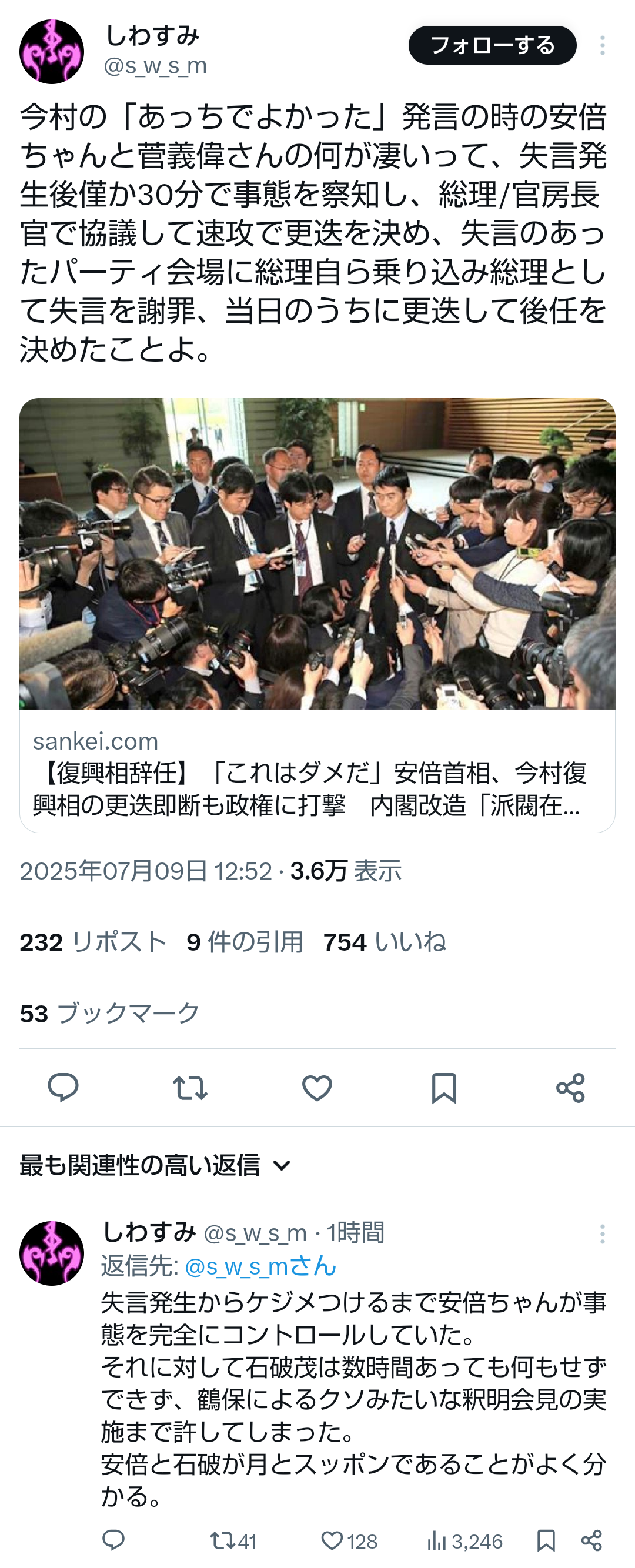Image resolution: width=635 pixels, height=1568 pixels.
Task: Repost the reply showing 41 reposts
Action: point(233,1541)
